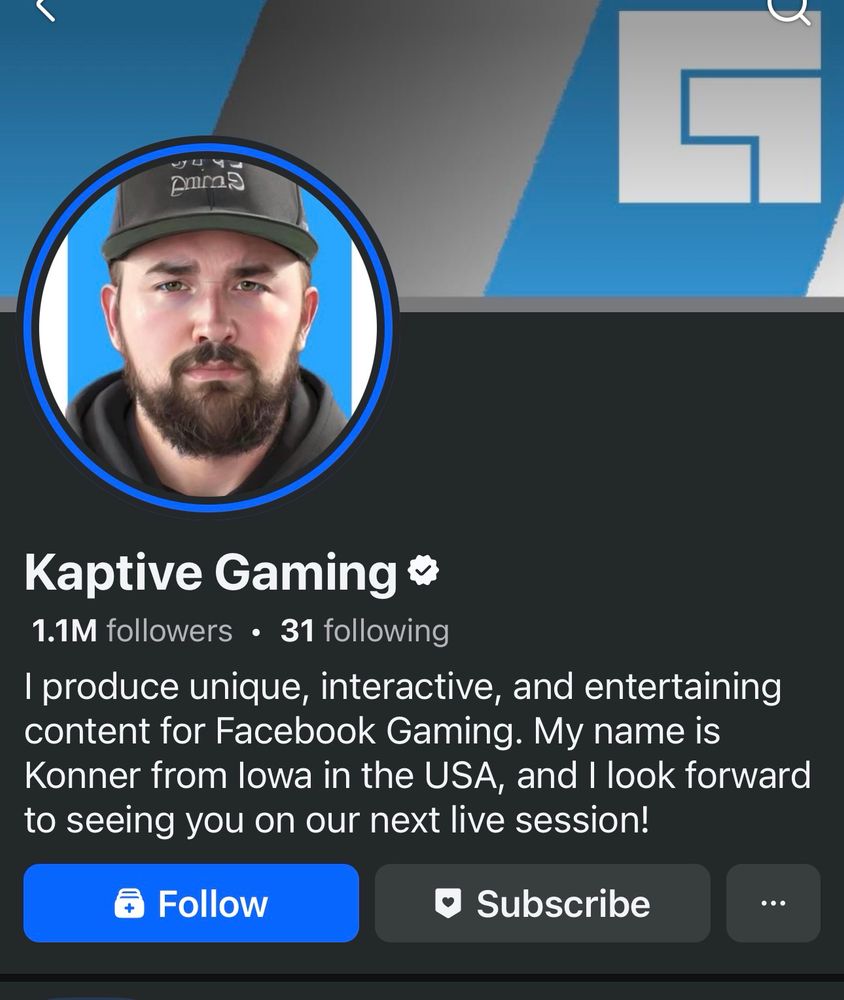844x1000 pixels.
Task: Tap the Kaptive Gaming page name
Action: (211, 572)
